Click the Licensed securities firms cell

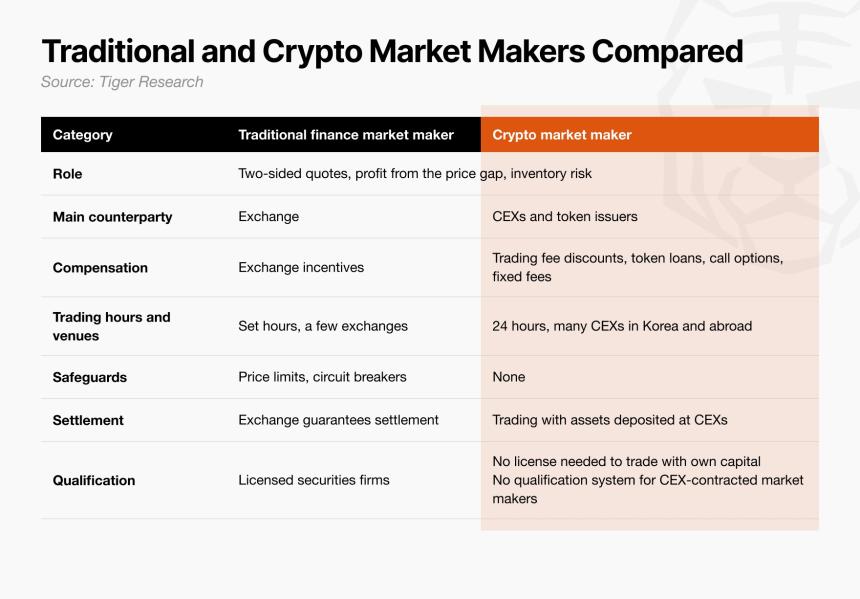314,480
